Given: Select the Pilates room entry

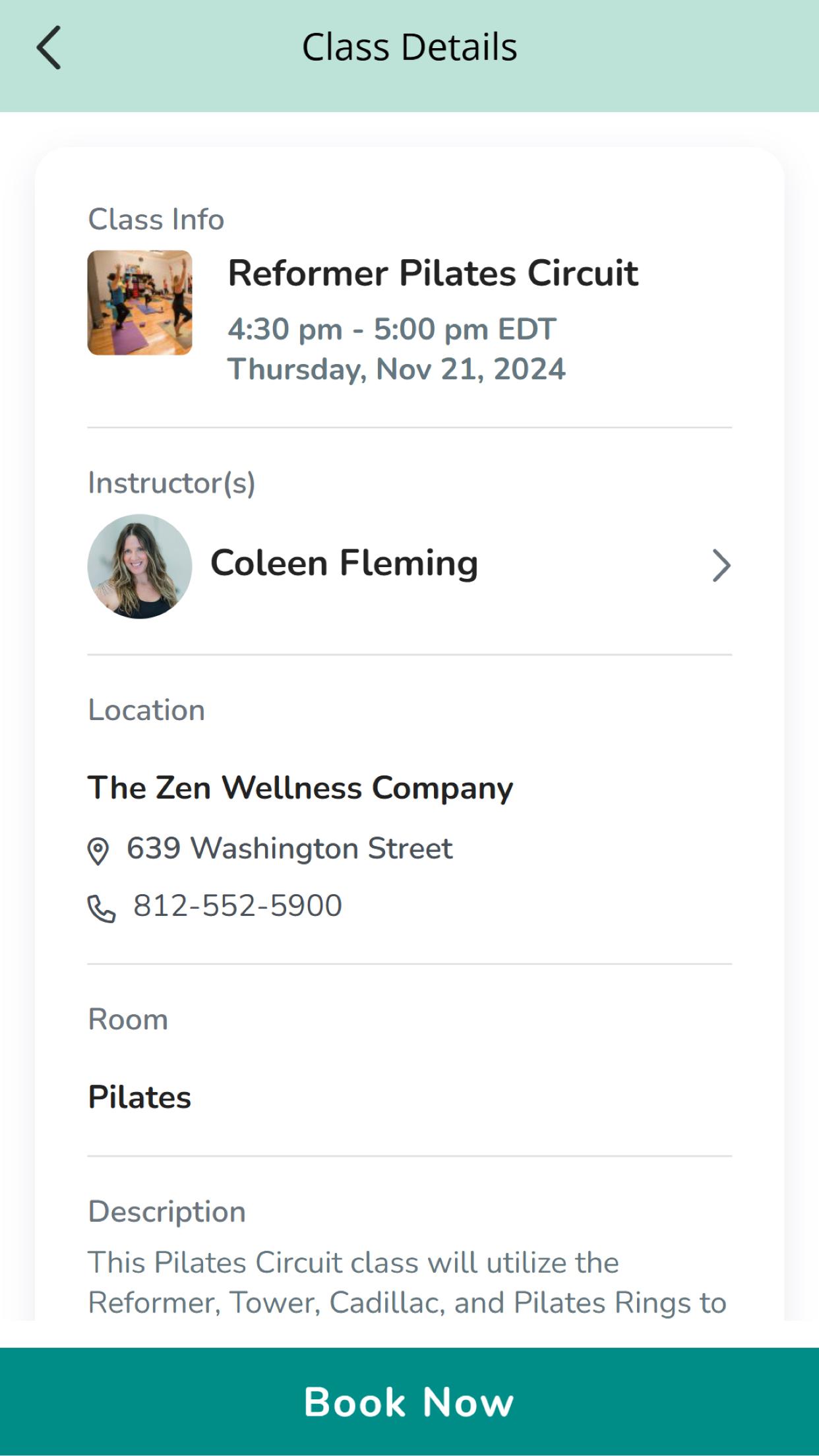Looking at the screenshot, I should tap(140, 1097).
